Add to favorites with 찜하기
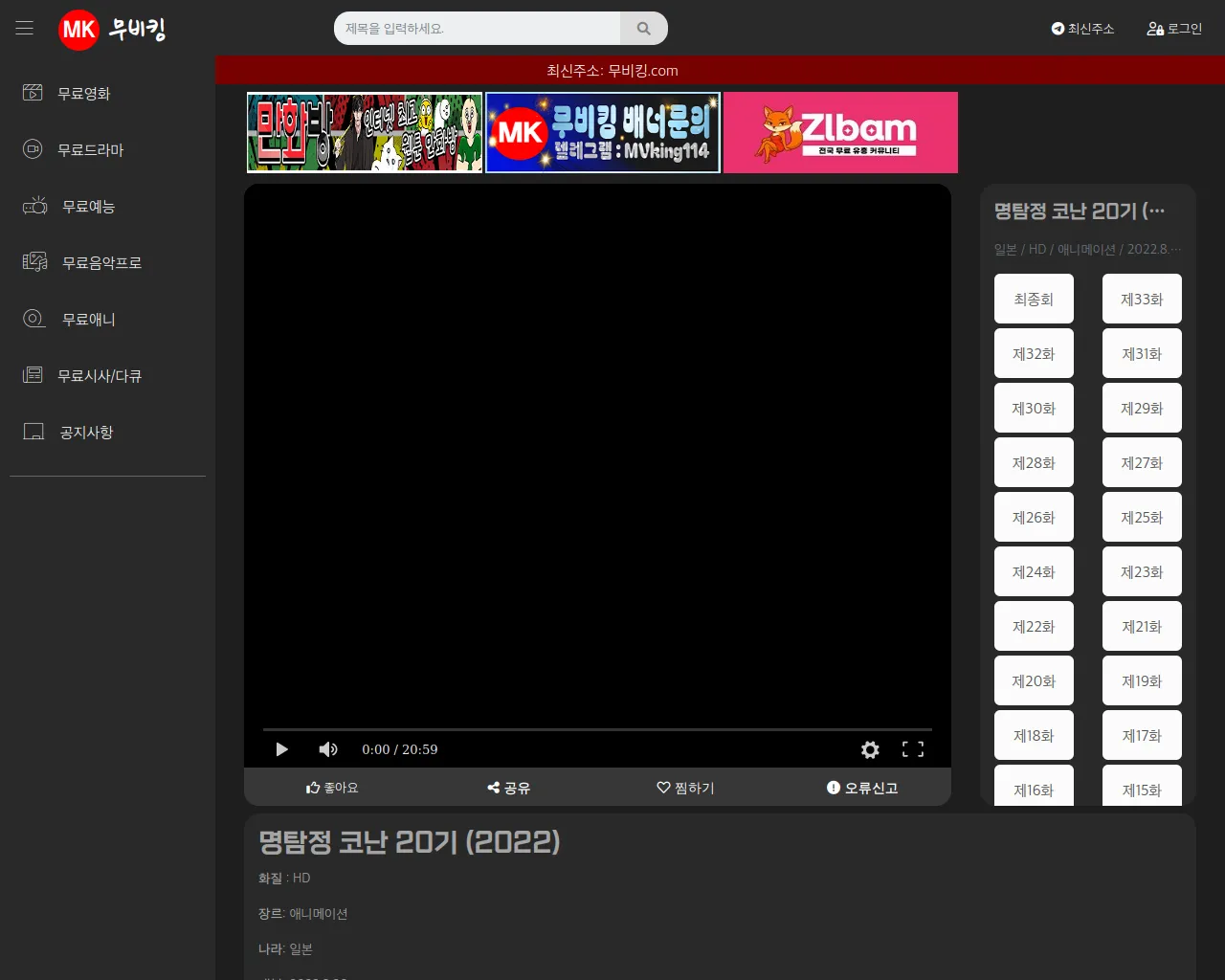Image resolution: width=1225 pixels, height=980 pixels. click(x=685, y=788)
